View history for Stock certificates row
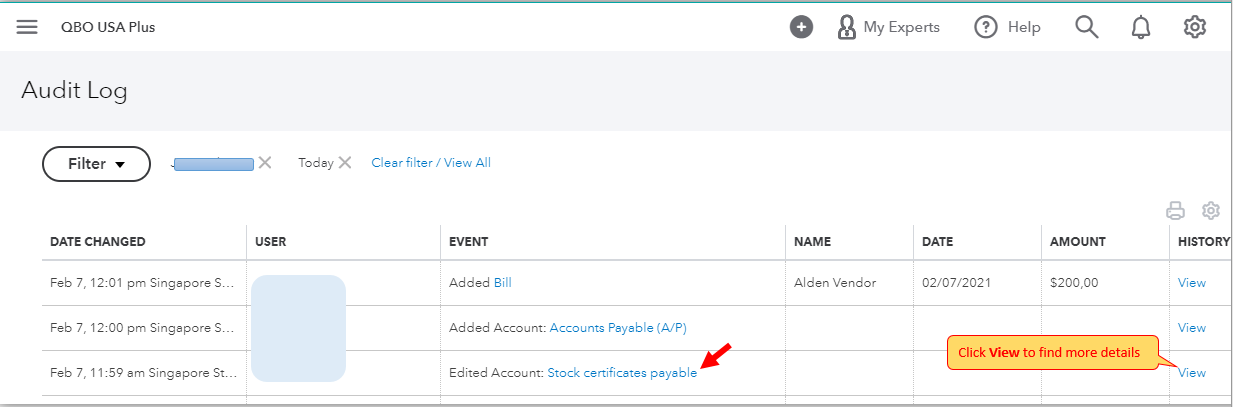Screen dimensions: 1233x407 click(x=1192, y=373)
